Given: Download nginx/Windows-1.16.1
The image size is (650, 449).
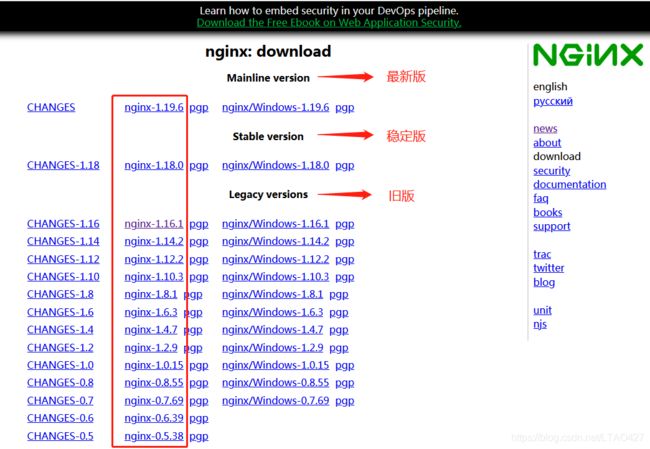Looking at the screenshot, I should pyautogui.click(x=276, y=224).
